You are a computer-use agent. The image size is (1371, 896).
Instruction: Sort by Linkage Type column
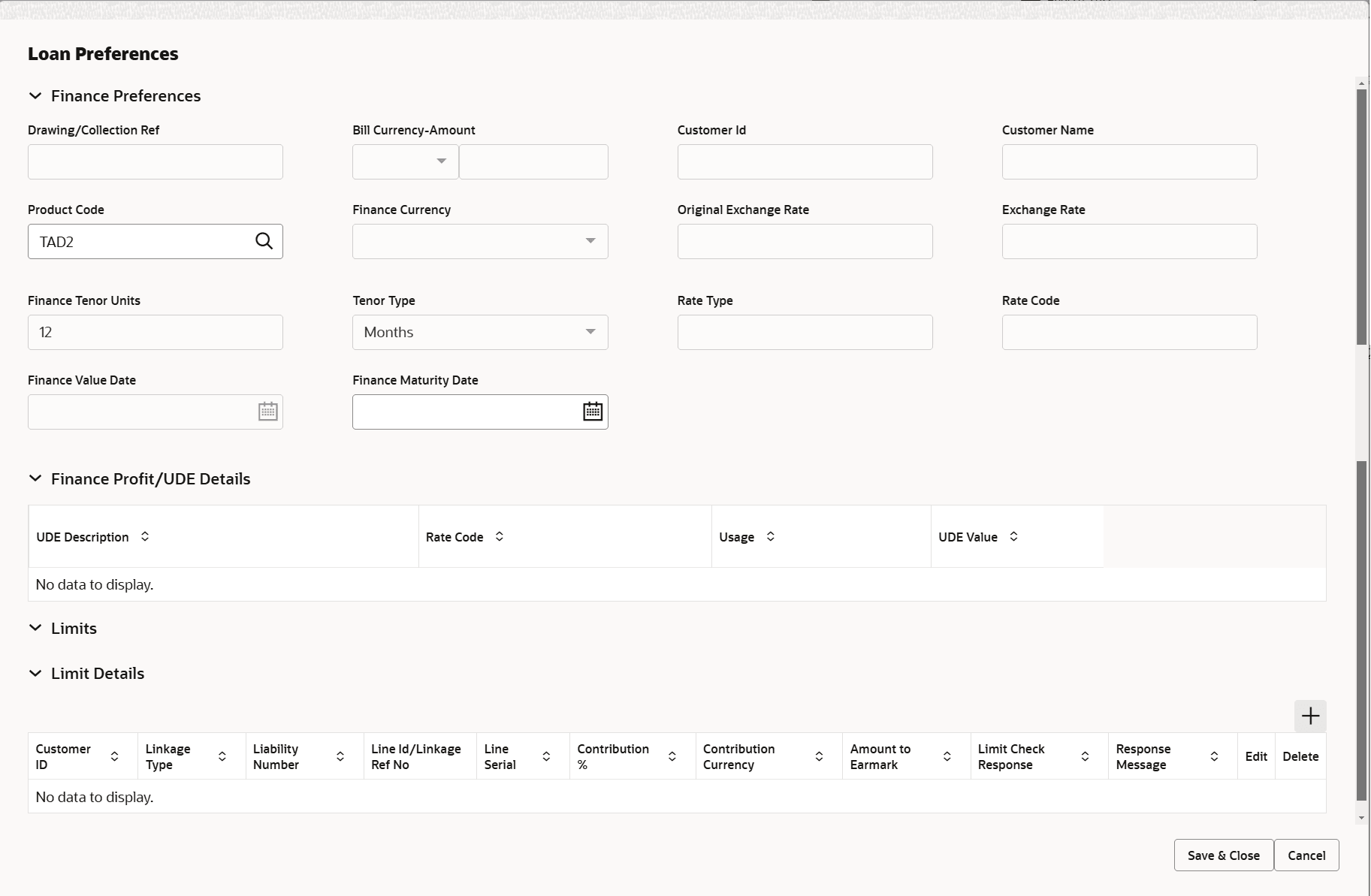[222, 756]
